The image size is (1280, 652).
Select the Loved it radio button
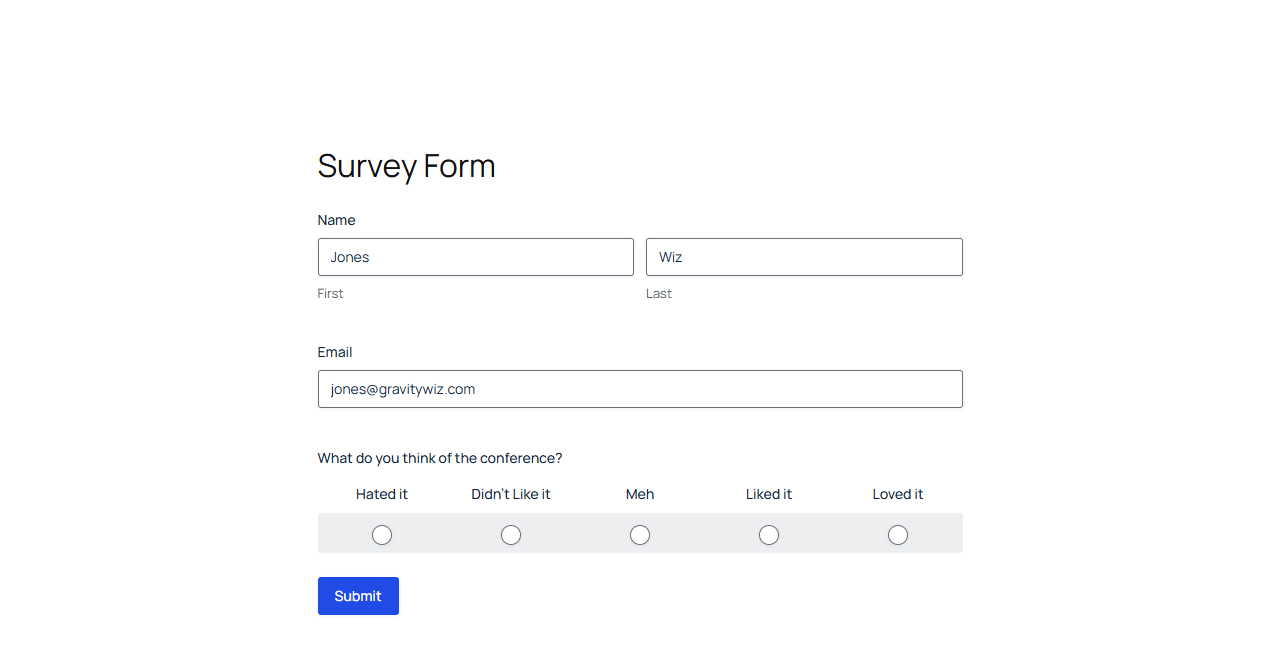click(x=898, y=535)
